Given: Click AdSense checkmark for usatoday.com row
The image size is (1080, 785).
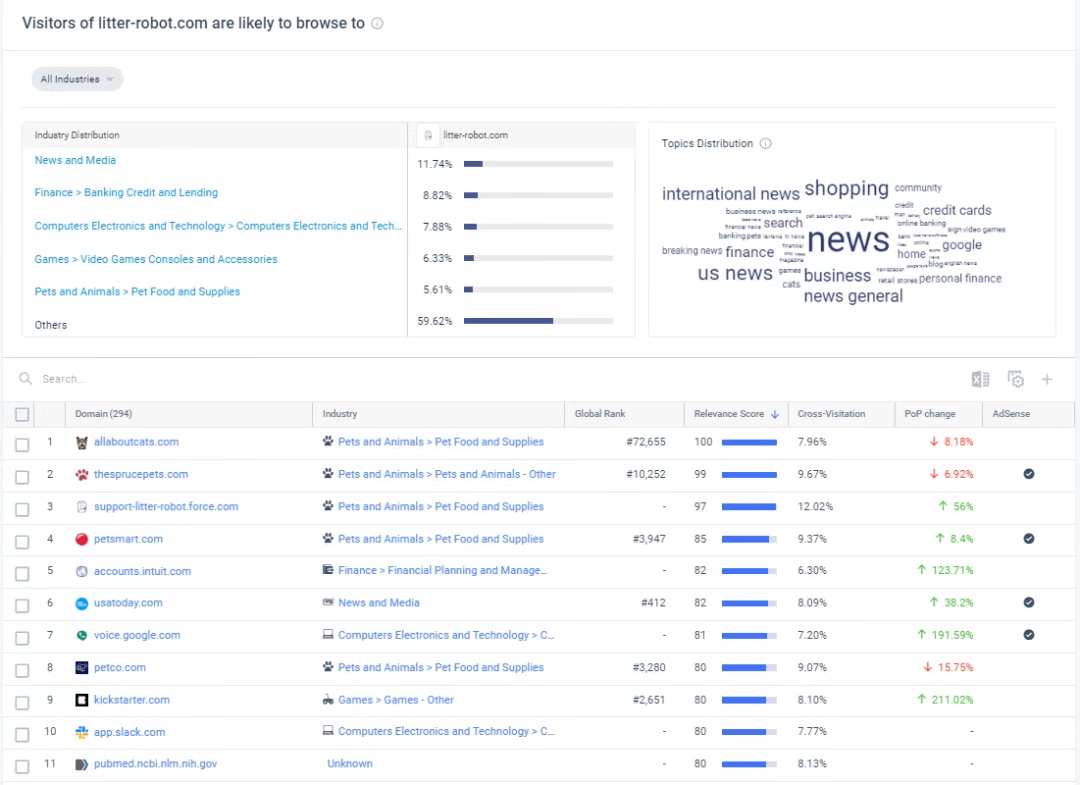Looking at the screenshot, I should pos(1028,603).
